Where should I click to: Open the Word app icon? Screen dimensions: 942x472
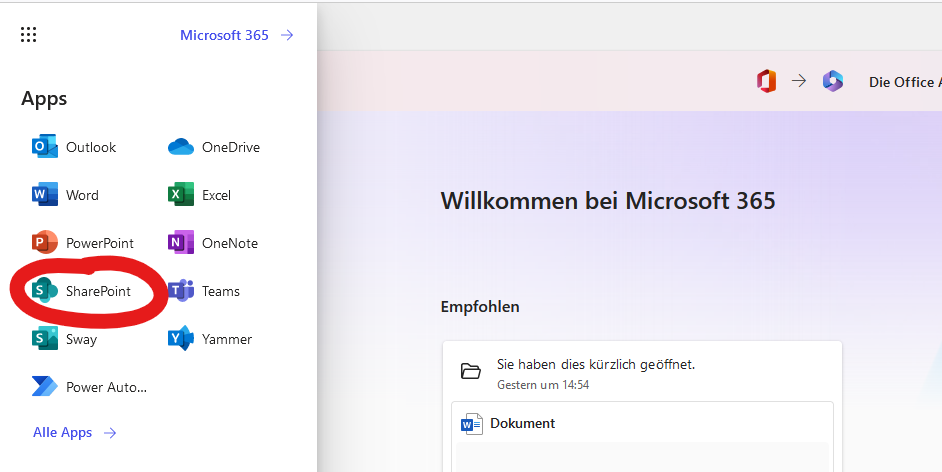pyautogui.click(x=45, y=195)
